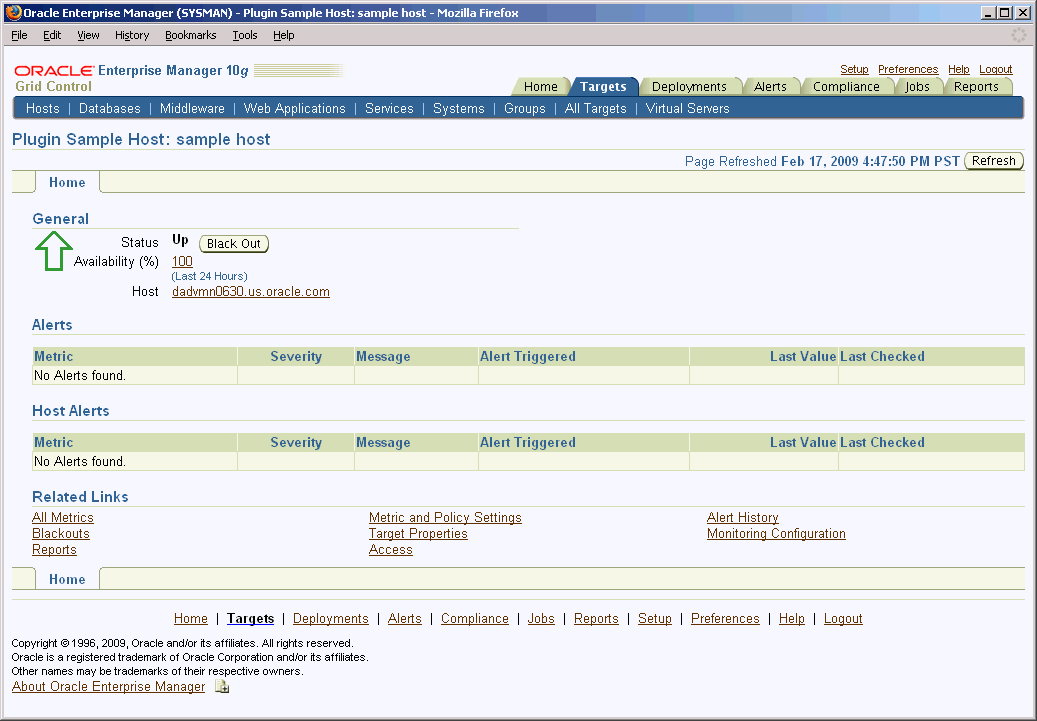The width and height of the screenshot is (1037, 721).
Task: Open the Jobs tab
Action: pyautogui.click(x=917, y=87)
